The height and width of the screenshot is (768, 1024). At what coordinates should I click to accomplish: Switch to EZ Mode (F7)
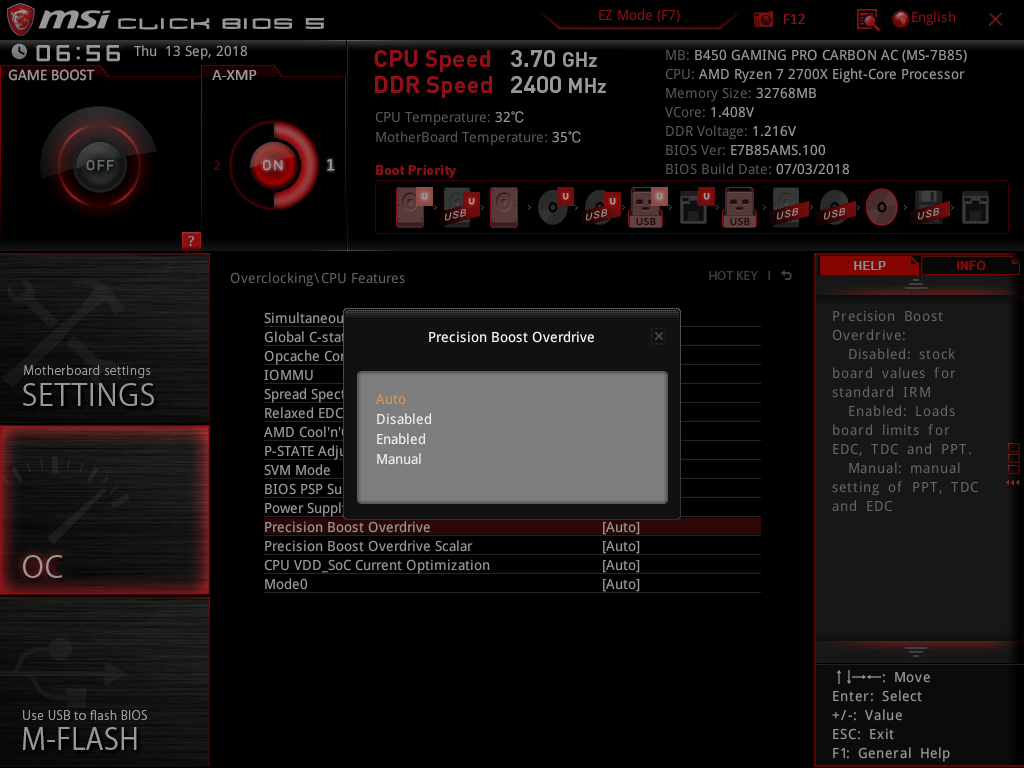[639, 15]
